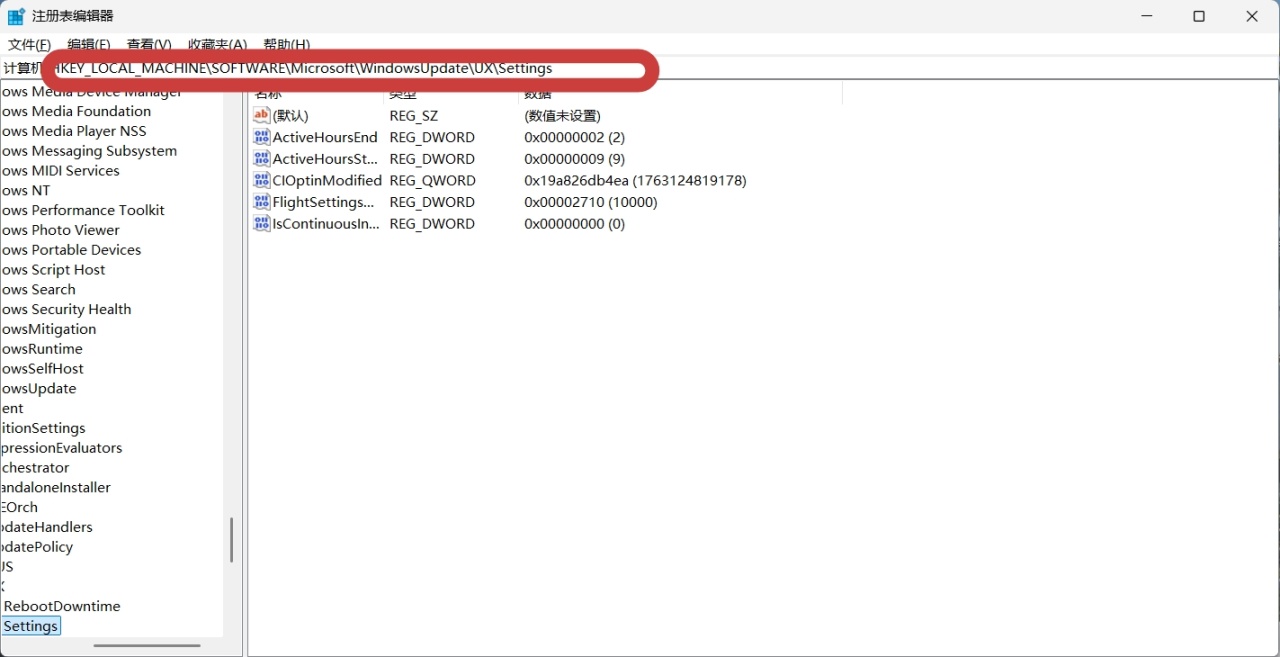This screenshot has width=1280, height=657.
Task: Click the ActiveHoursEnd DWORD value icon
Action: click(x=262, y=137)
